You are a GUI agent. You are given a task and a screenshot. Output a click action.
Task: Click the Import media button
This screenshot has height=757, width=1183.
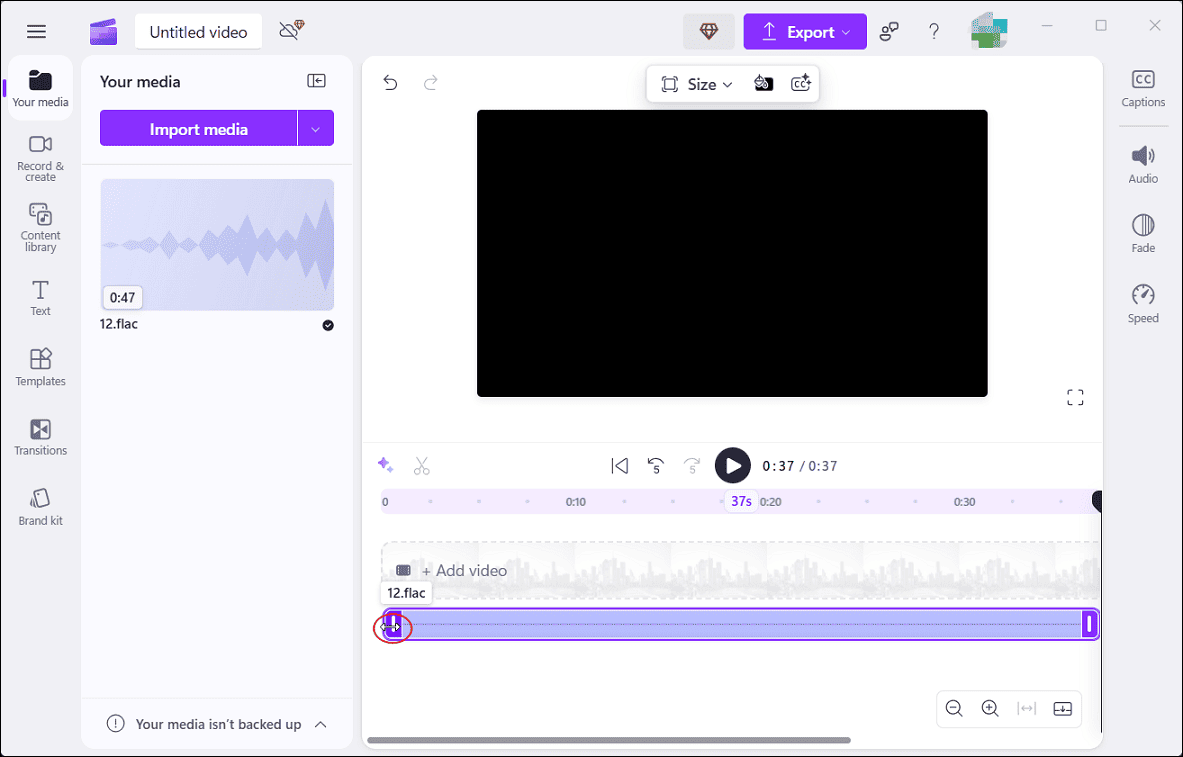(x=198, y=128)
